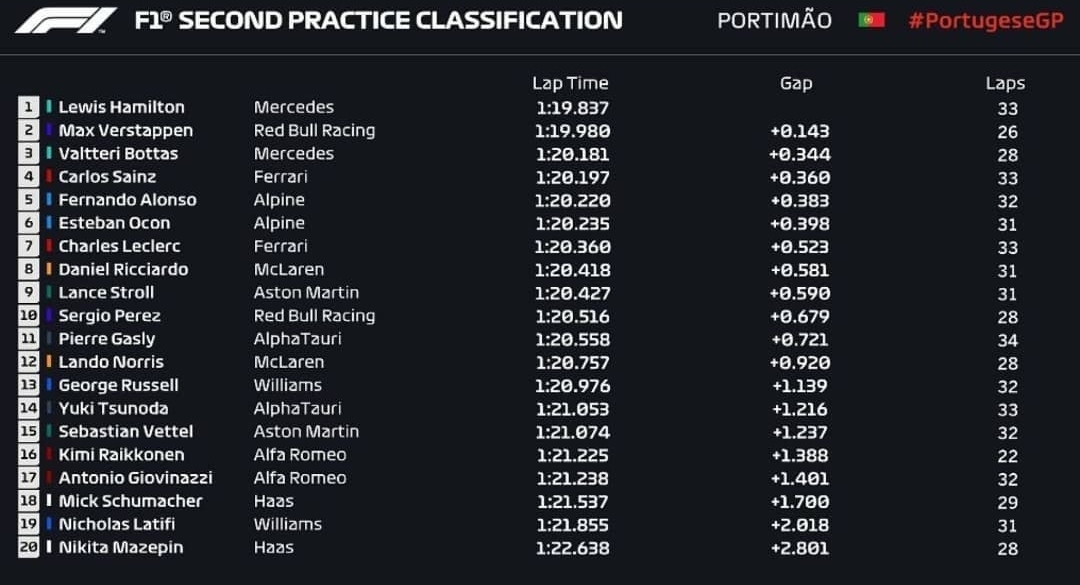The height and width of the screenshot is (585, 1080).
Task: Click the position 4 badge beside Carlos Sainz
Action: pyautogui.click(x=29, y=177)
